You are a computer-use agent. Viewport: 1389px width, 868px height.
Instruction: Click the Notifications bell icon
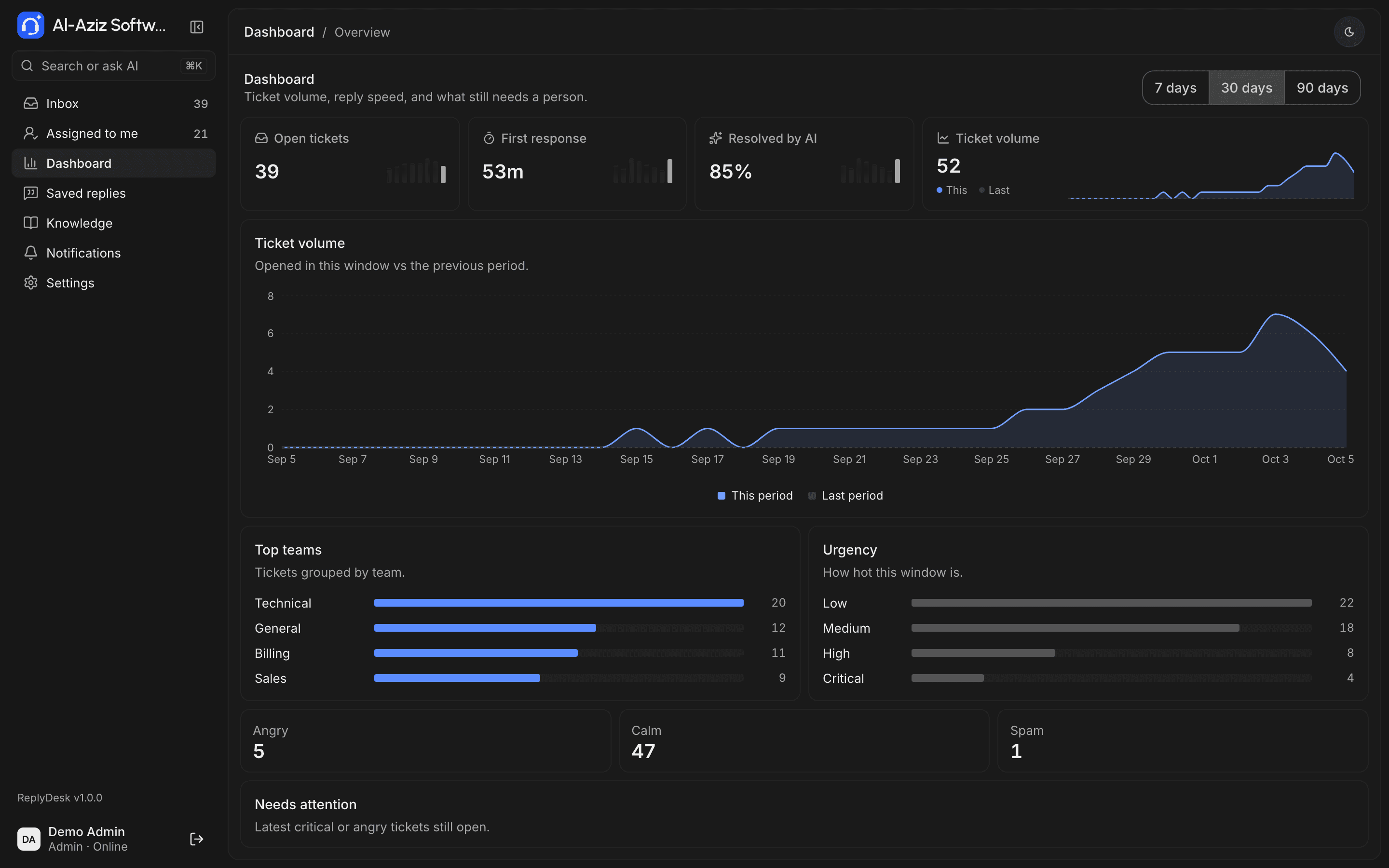click(x=30, y=253)
